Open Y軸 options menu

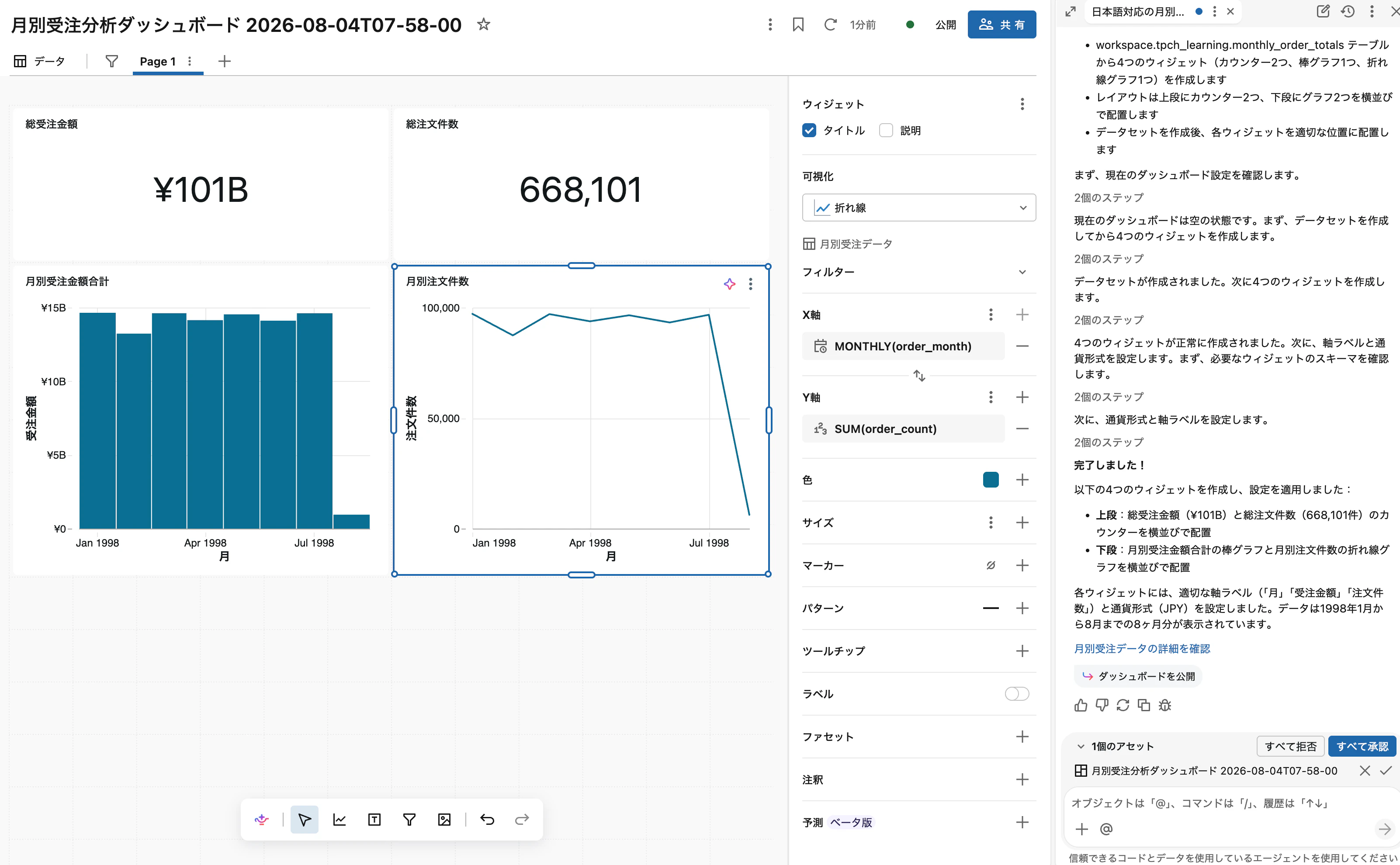click(x=991, y=397)
